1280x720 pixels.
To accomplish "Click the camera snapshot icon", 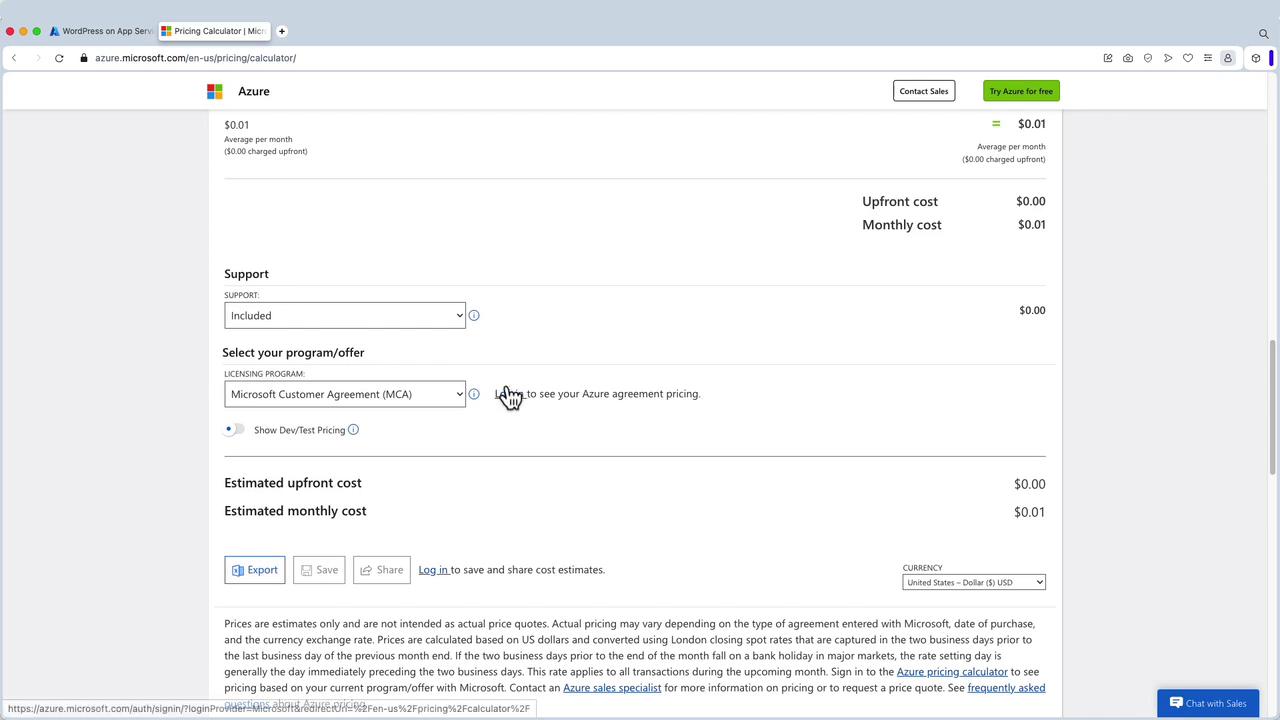I will coord(1128,58).
